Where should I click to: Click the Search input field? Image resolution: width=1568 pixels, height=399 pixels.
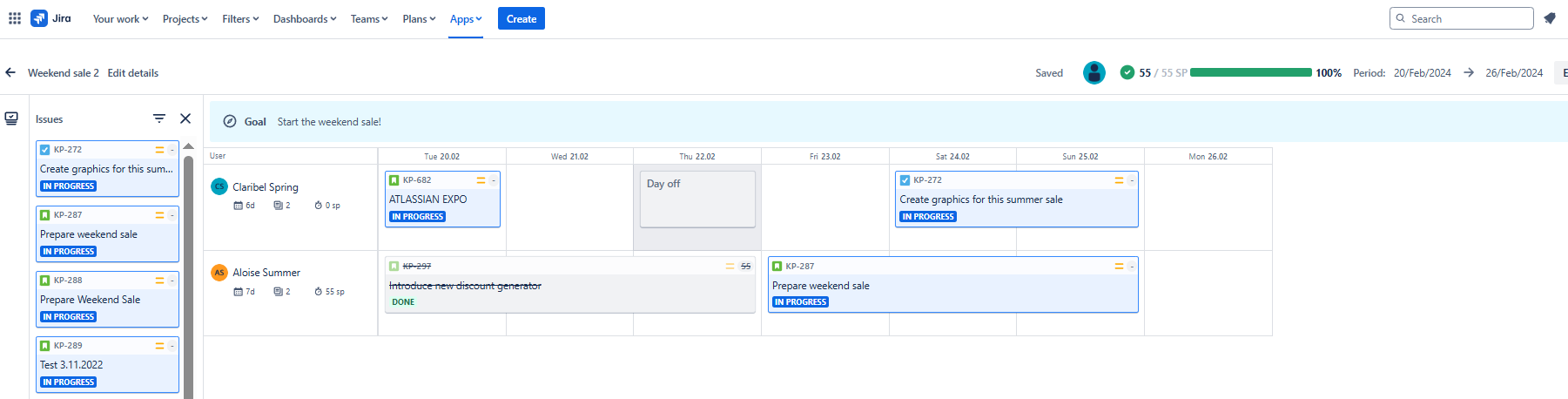pyautogui.click(x=1462, y=18)
